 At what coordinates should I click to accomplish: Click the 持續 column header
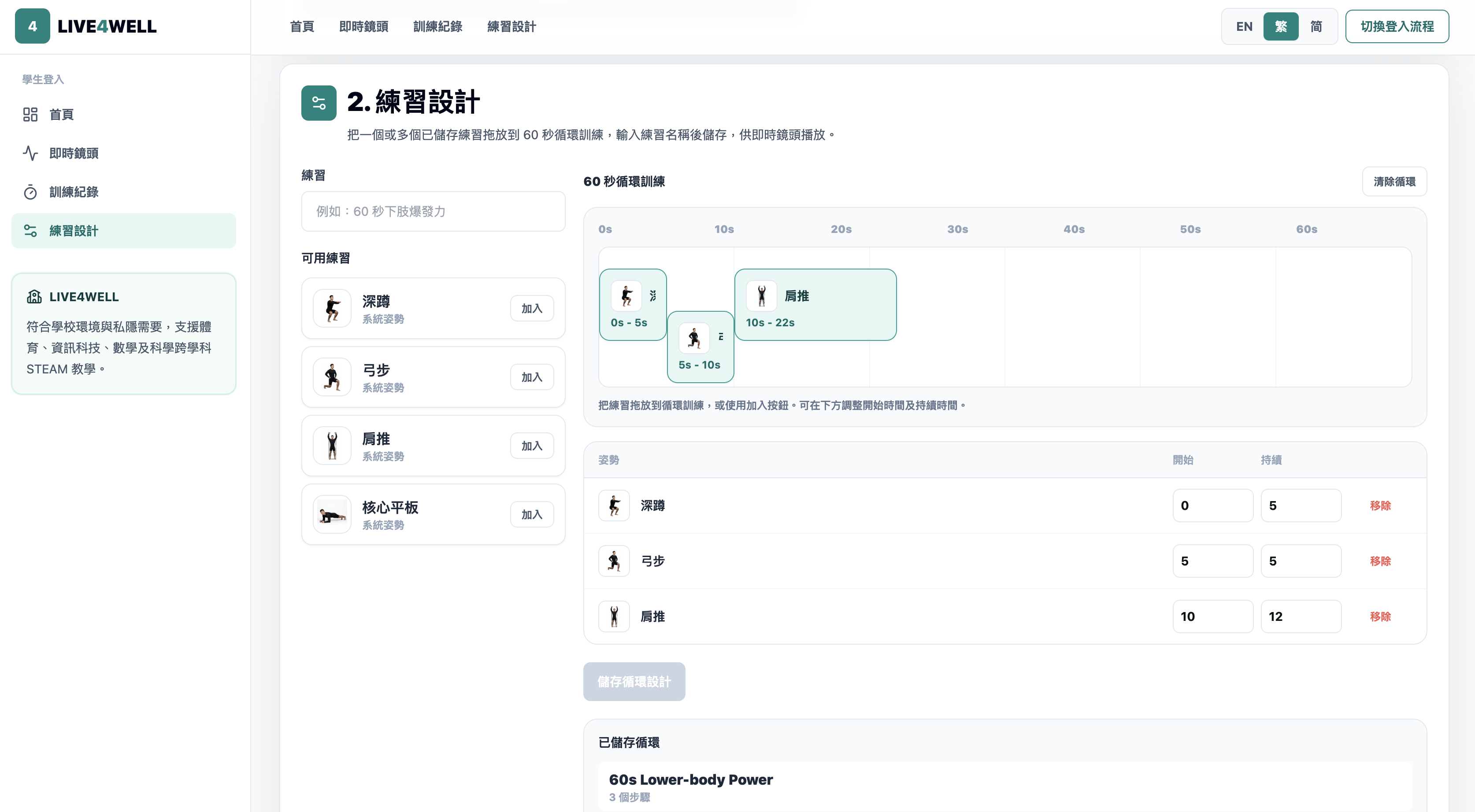click(1271, 460)
